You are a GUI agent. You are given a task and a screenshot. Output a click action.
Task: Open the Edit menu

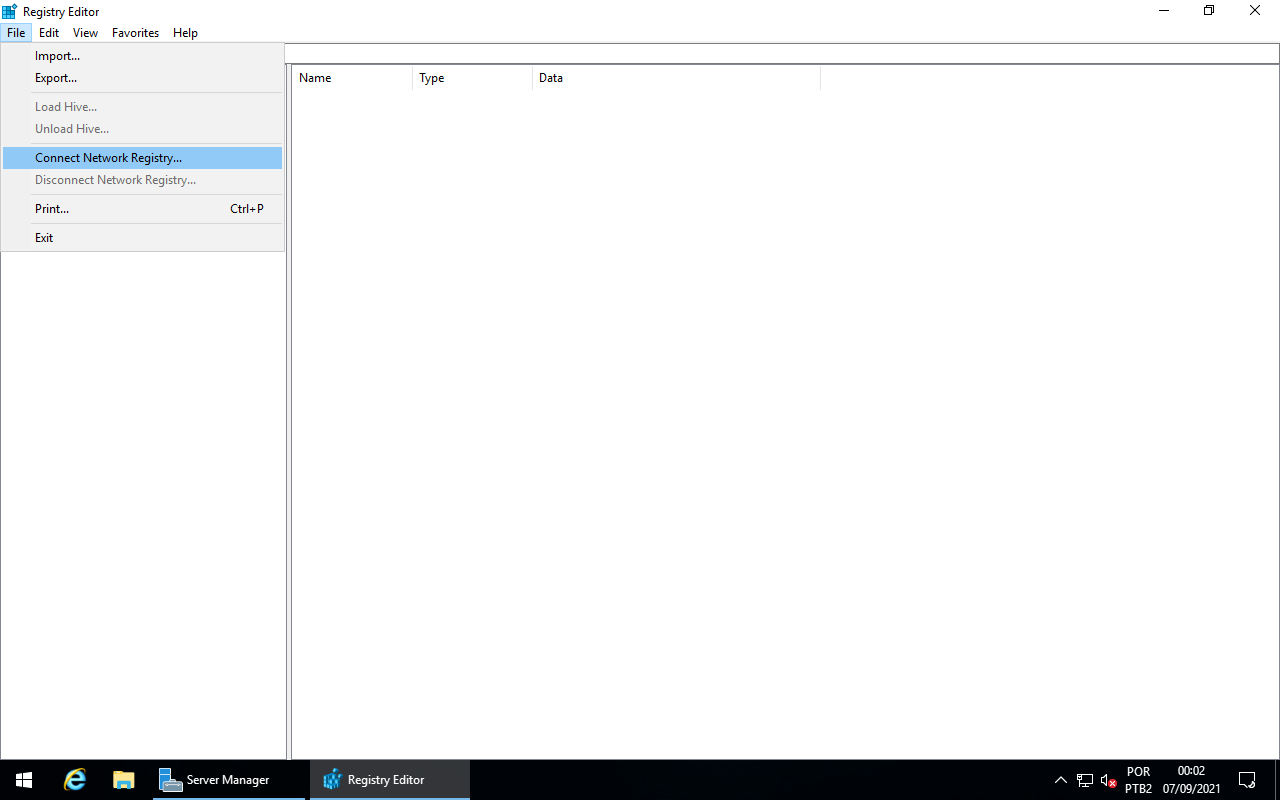coord(48,32)
